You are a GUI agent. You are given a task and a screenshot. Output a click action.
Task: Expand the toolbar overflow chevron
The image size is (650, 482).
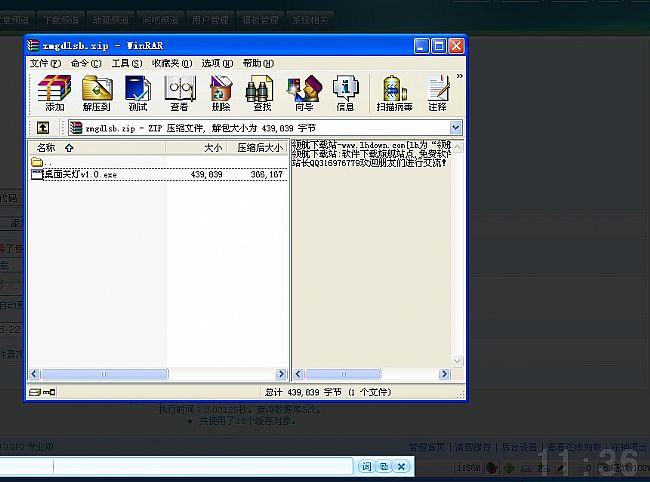[x=459, y=76]
